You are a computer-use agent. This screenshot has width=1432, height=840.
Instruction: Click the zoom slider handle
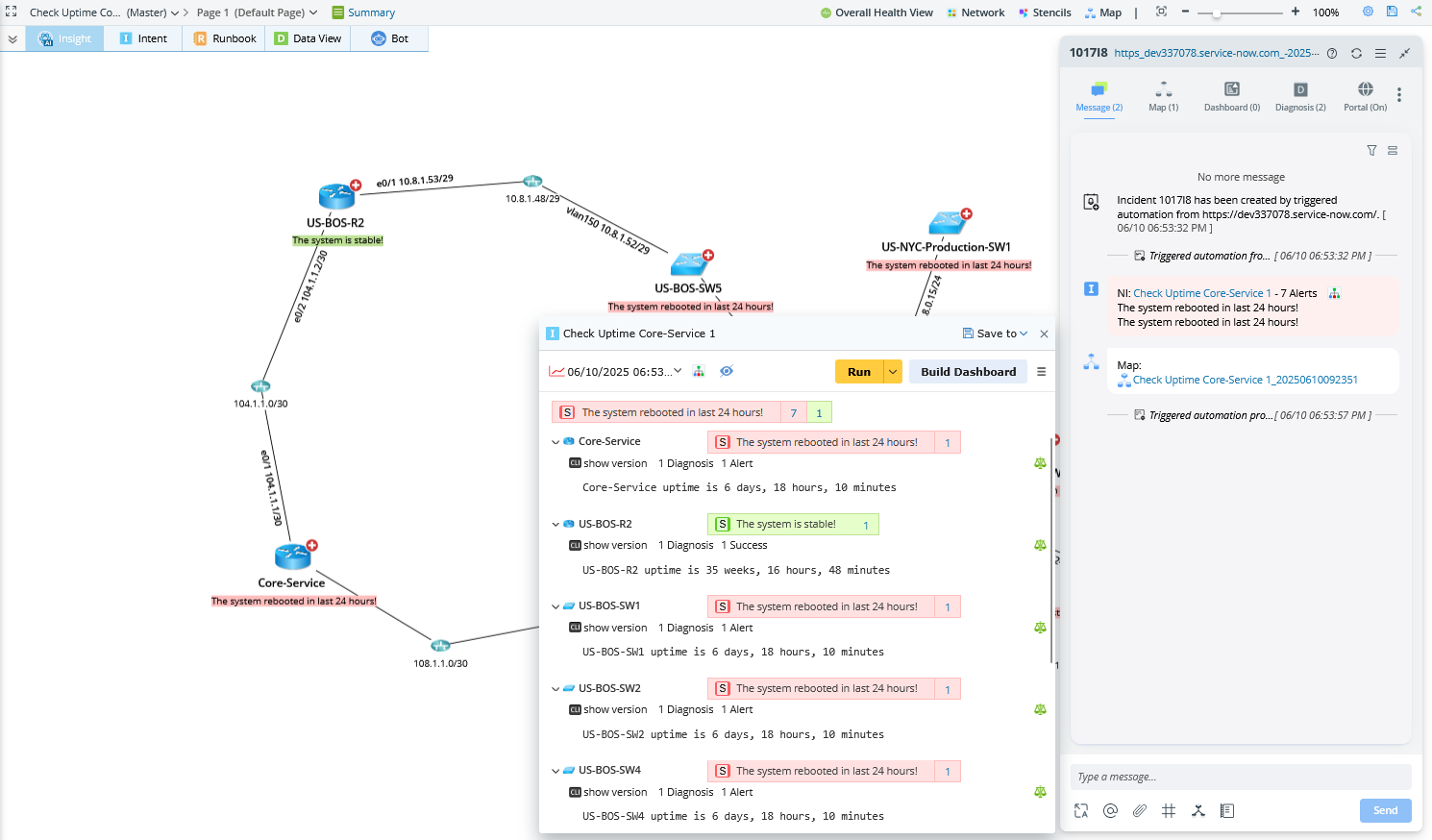tap(1216, 12)
